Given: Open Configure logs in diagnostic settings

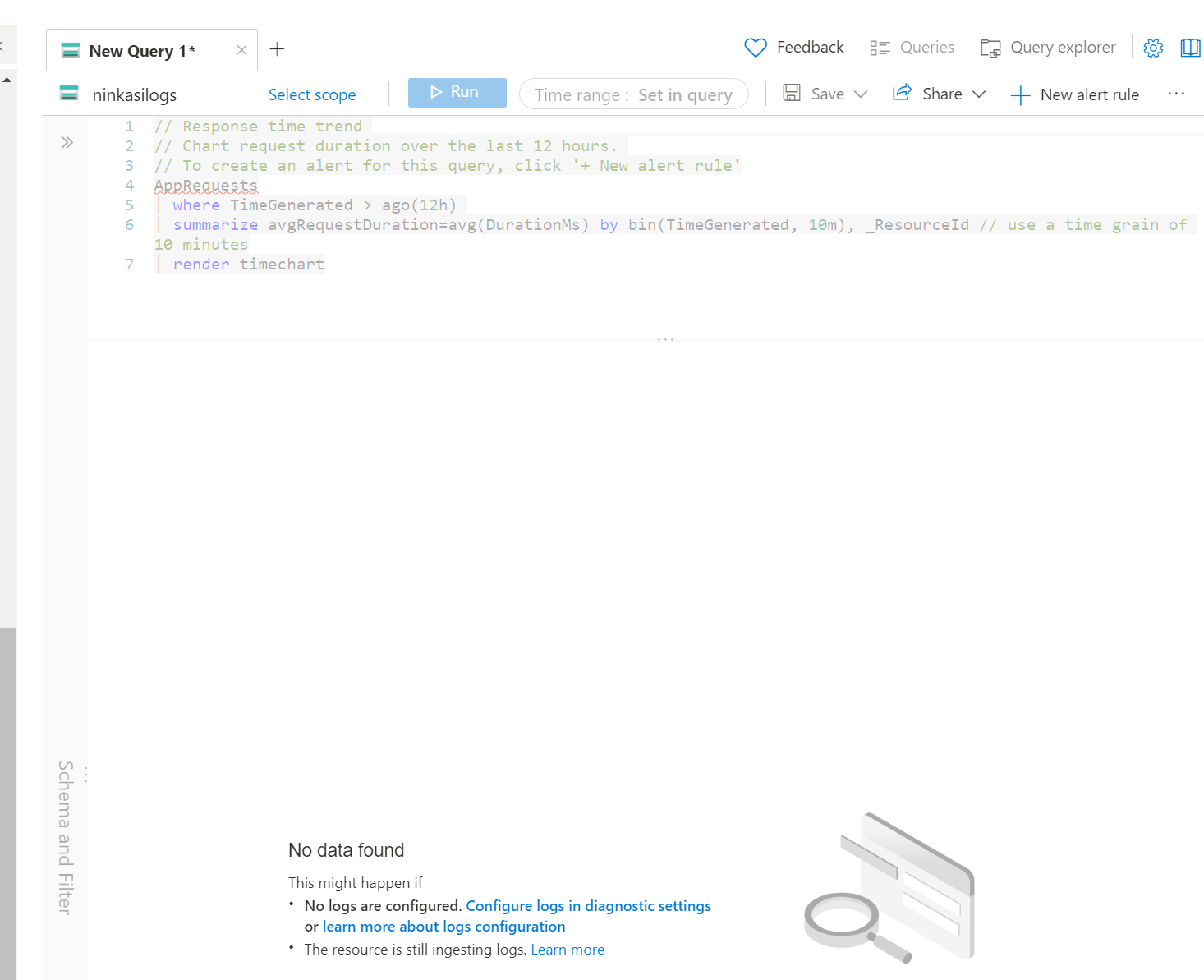Looking at the screenshot, I should click(x=588, y=905).
